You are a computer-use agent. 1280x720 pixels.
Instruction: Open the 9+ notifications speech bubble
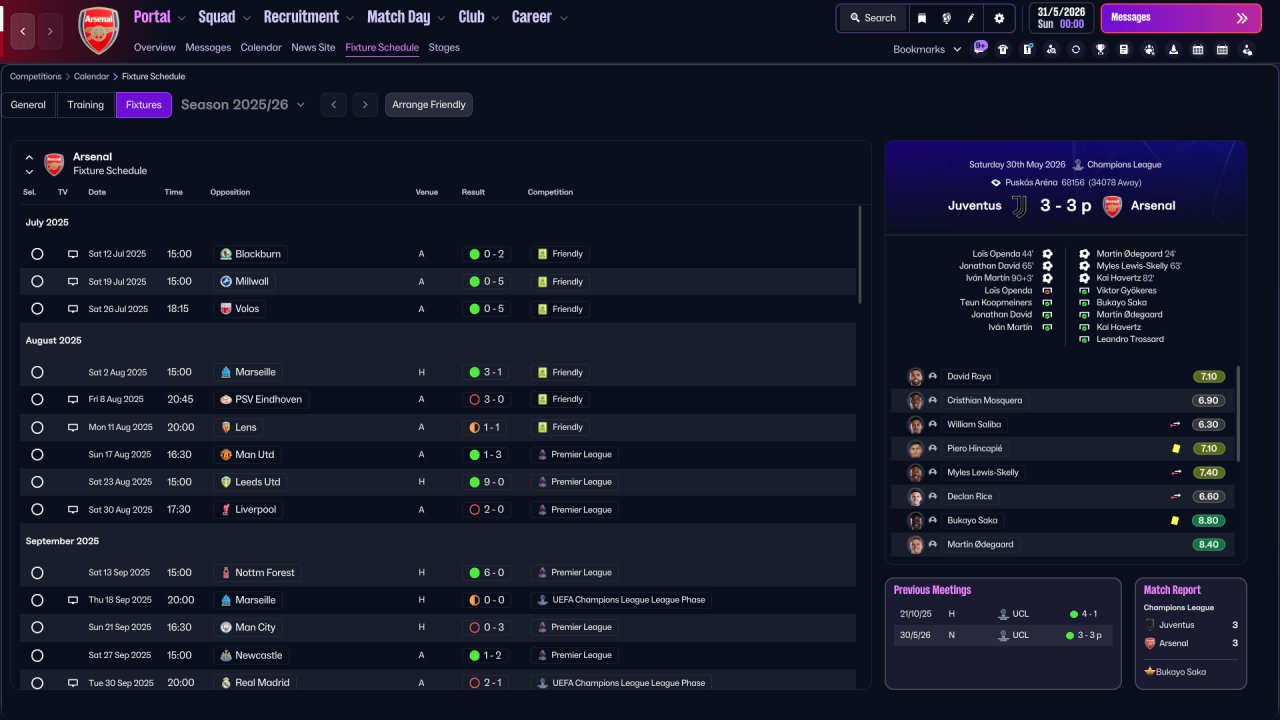[980, 47]
